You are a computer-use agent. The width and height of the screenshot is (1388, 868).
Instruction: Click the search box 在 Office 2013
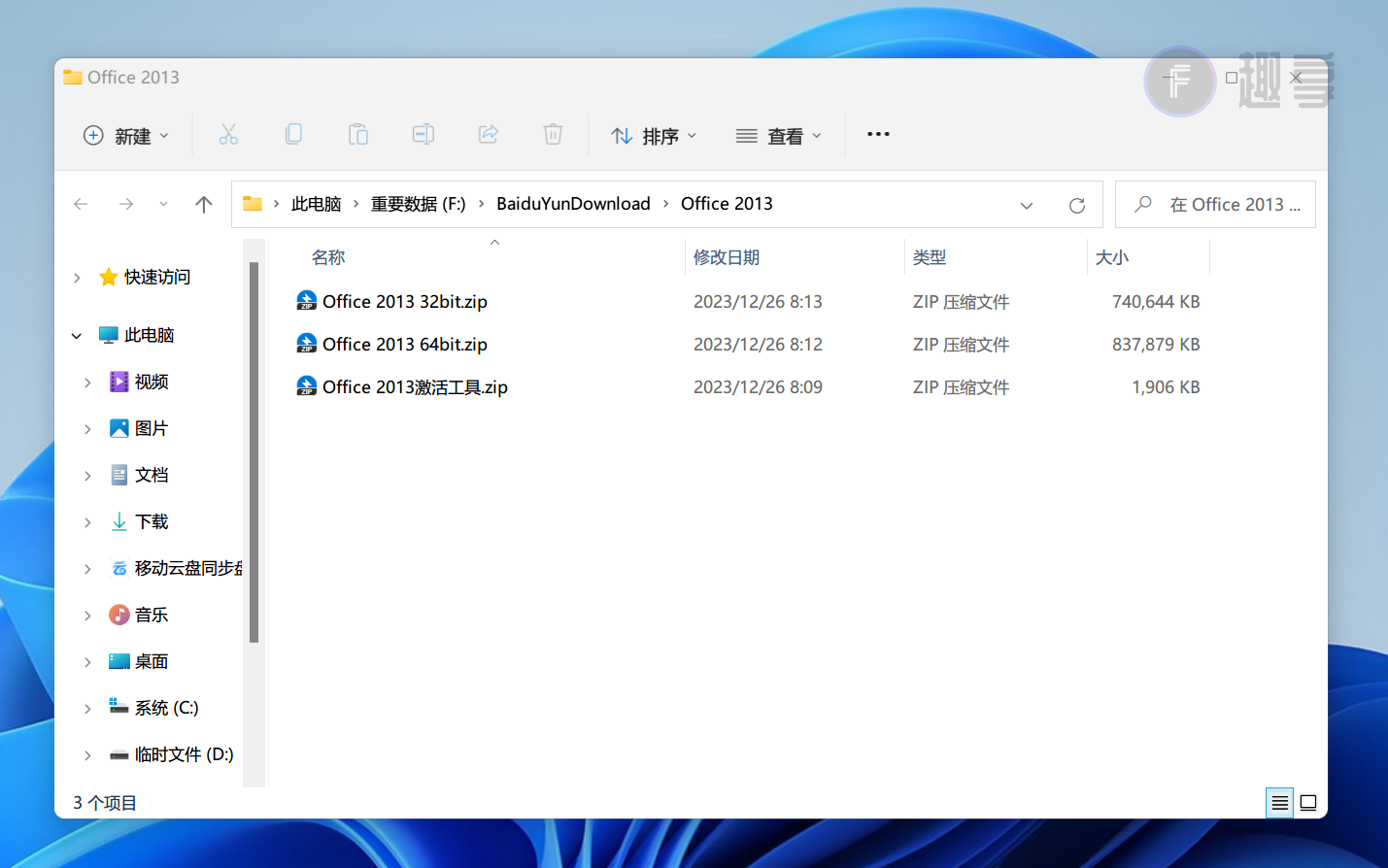pos(1216,205)
